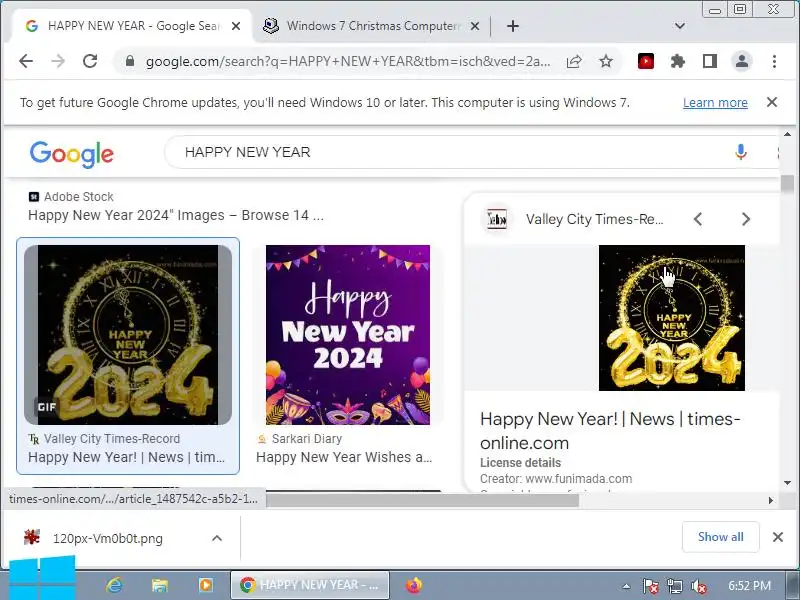Click the License details heading
The height and width of the screenshot is (600, 800).
[520, 463]
